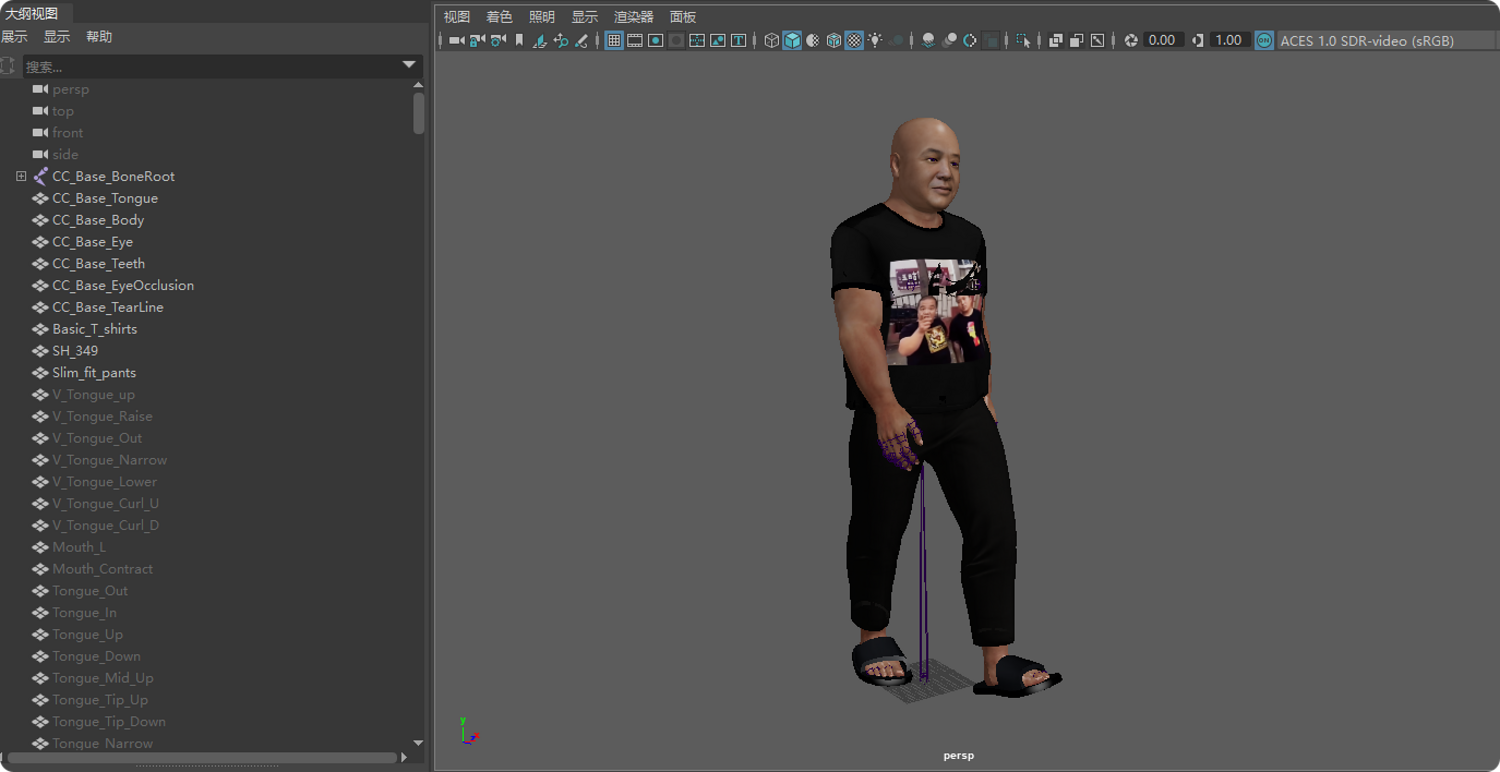Toggle the Field Chart overlay

click(697, 41)
